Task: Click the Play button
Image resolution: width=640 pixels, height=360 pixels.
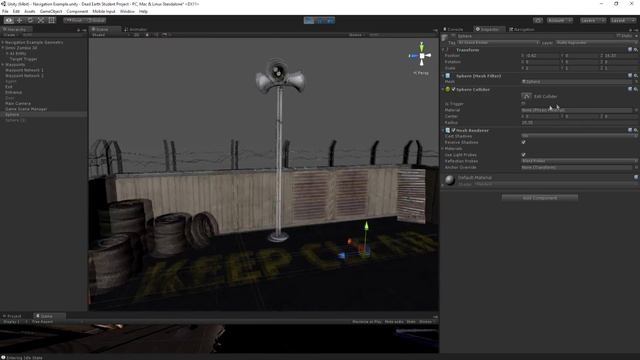Action: coord(309,20)
